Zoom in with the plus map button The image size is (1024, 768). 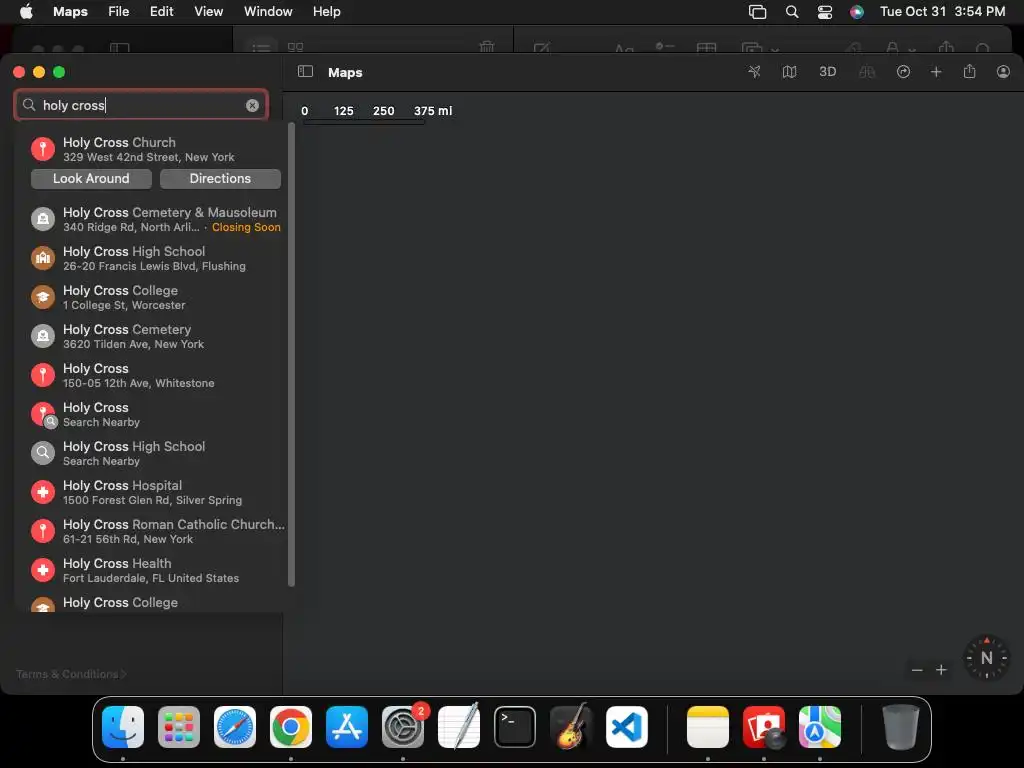tap(941, 670)
